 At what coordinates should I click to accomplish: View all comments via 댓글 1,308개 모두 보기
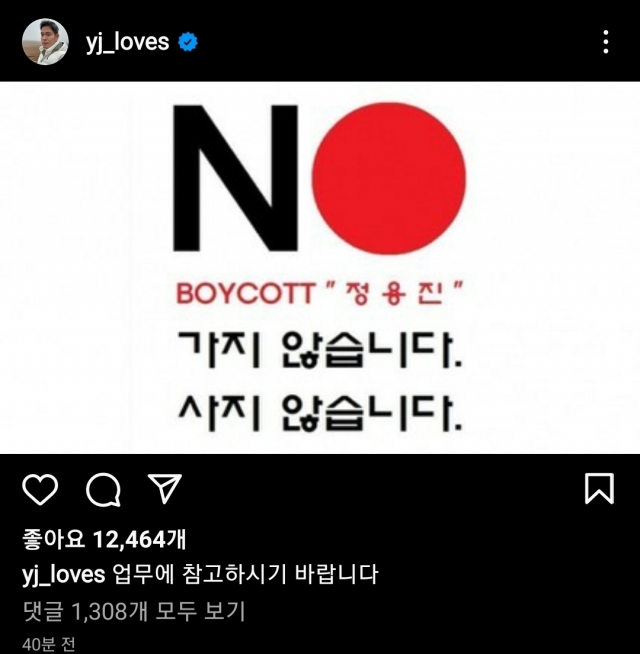coord(134,611)
